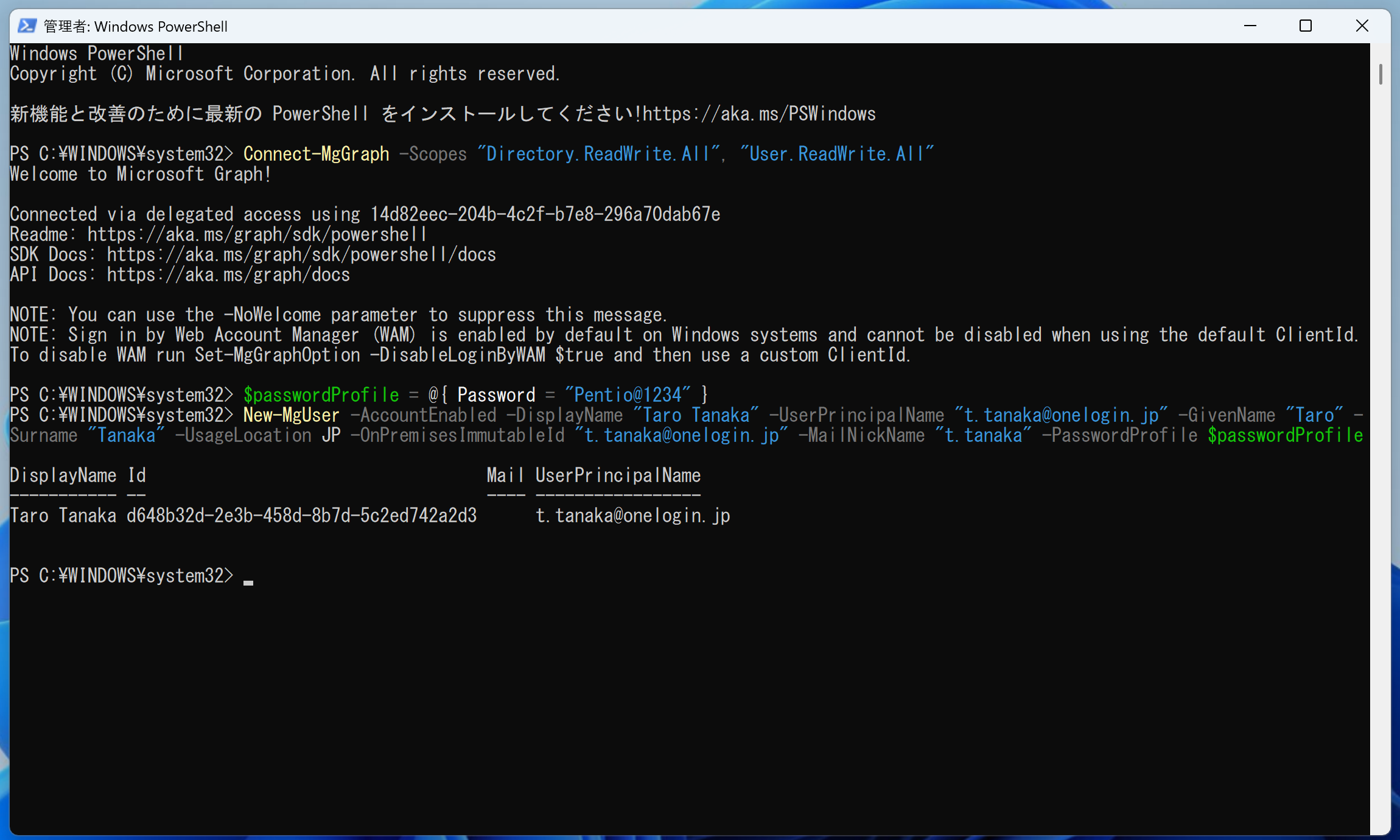Click the vertical scrollbar thumb
This screenshot has width=1400, height=840.
[x=1381, y=74]
